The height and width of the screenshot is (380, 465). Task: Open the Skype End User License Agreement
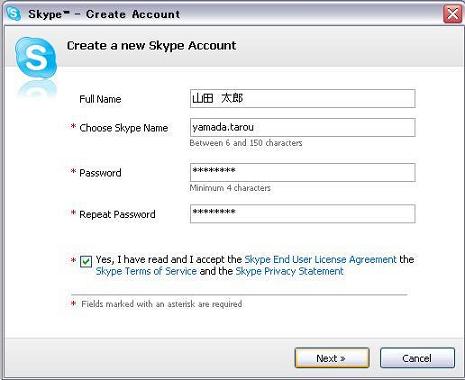tap(320, 259)
